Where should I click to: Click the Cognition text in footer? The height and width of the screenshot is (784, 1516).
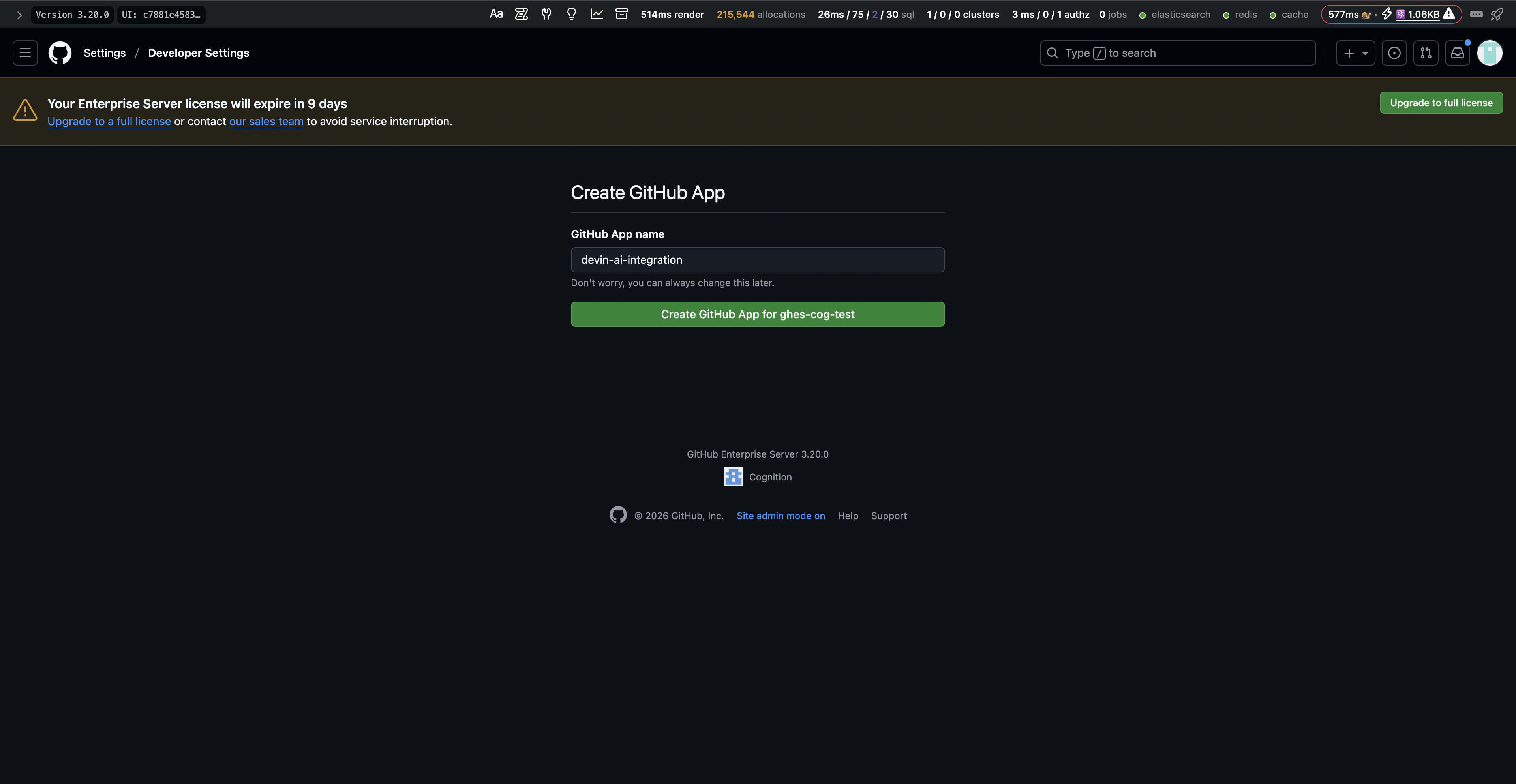click(x=770, y=477)
